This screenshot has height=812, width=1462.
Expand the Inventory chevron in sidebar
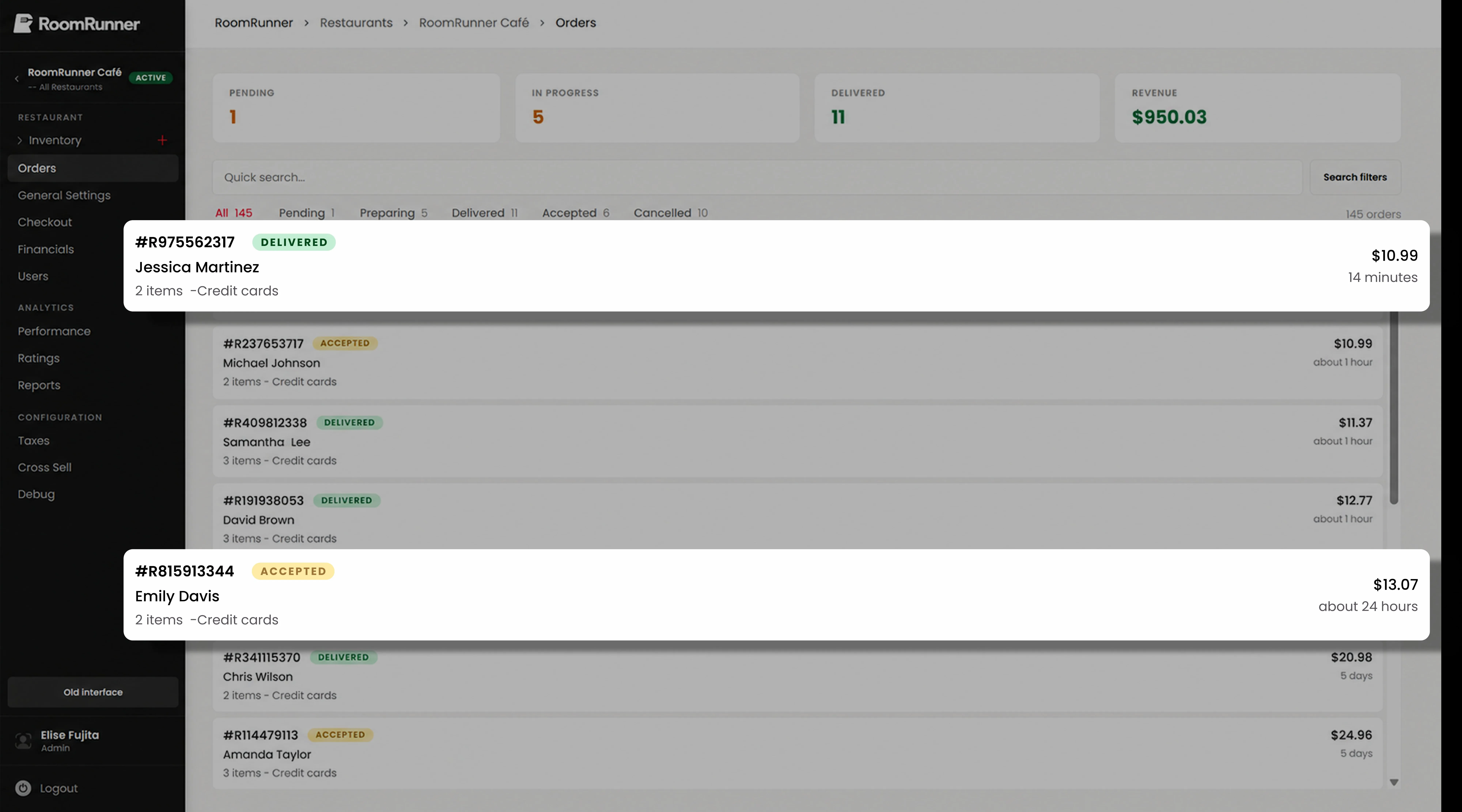click(x=20, y=140)
